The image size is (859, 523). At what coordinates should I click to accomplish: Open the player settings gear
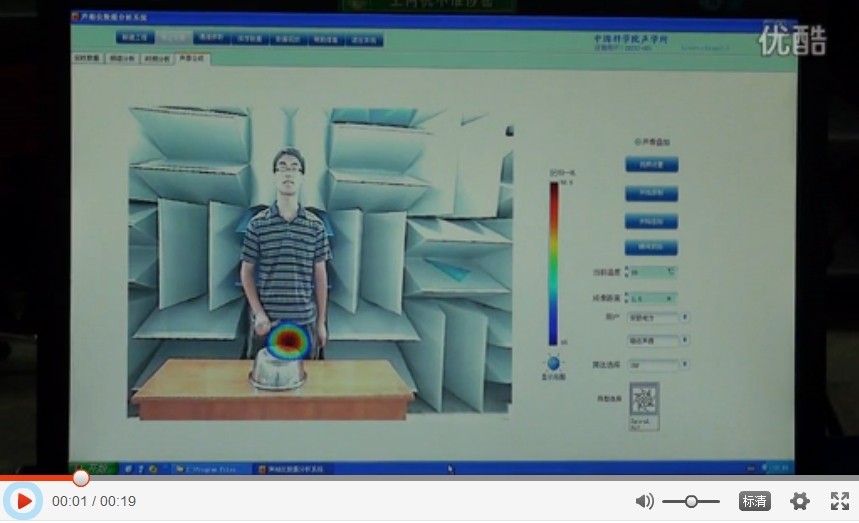tap(800, 501)
